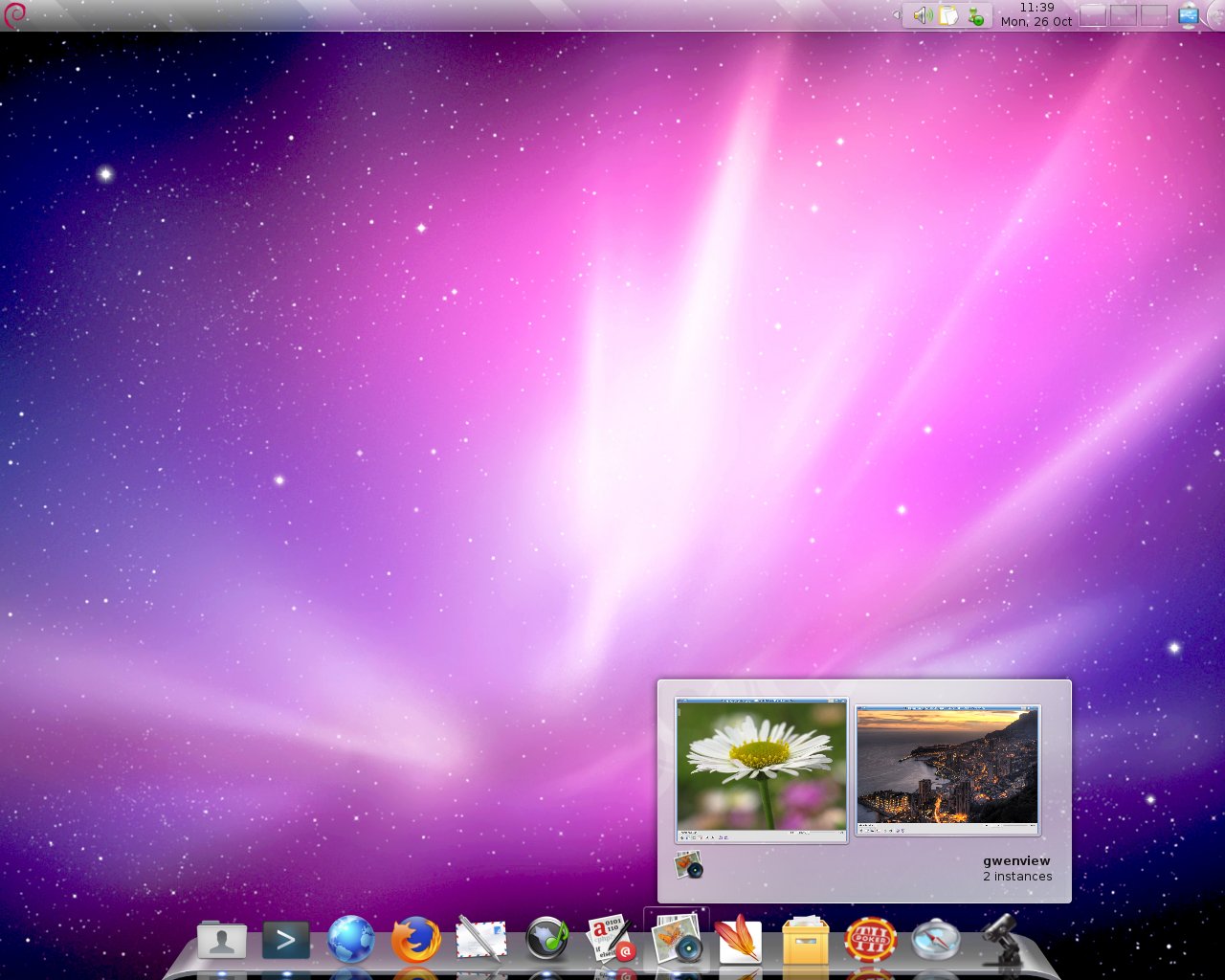Screen dimensions: 1225x980
Task: Open the volume speaker tray icon
Action: pos(923,15)
